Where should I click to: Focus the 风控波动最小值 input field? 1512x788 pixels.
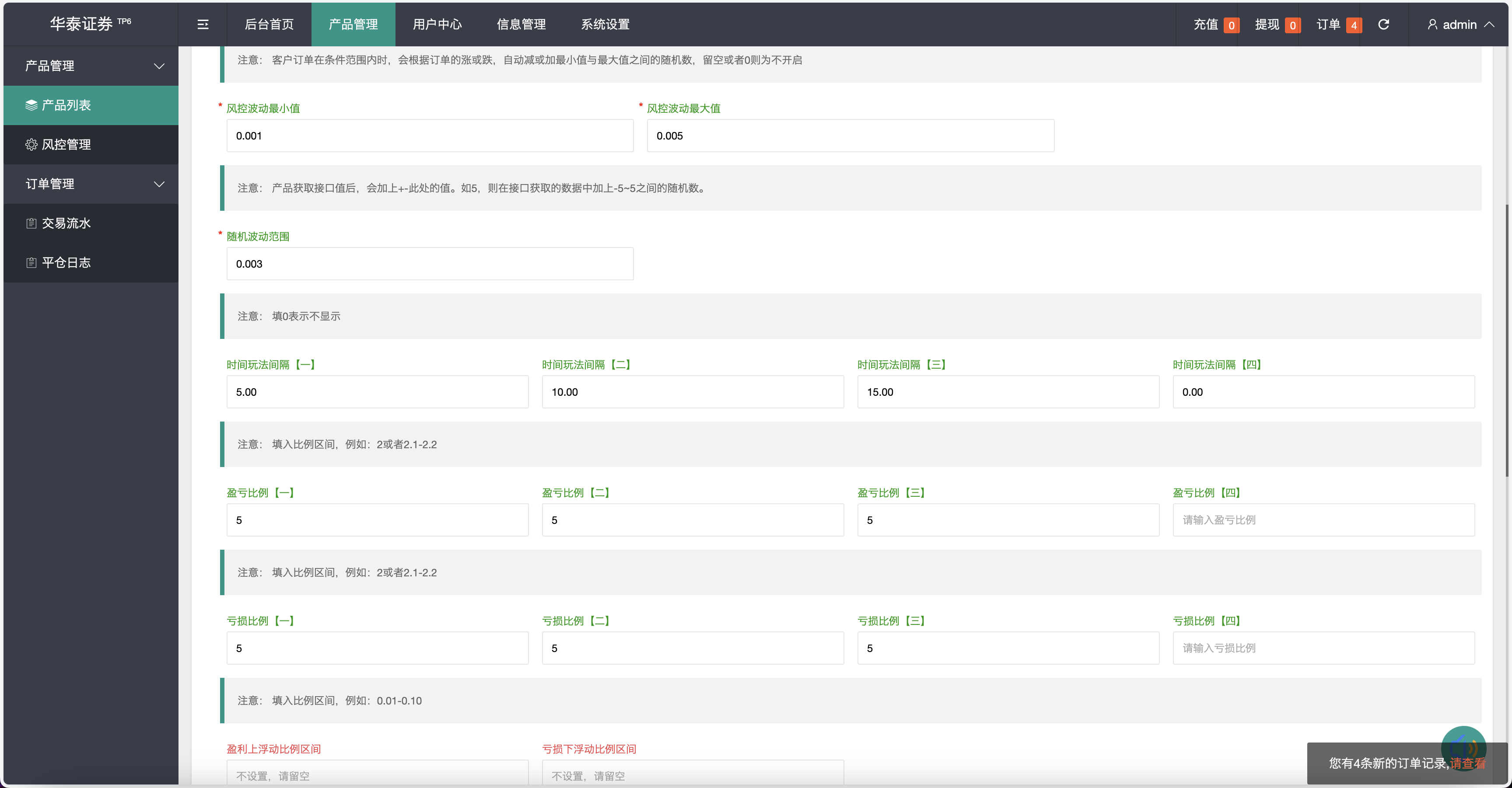click(x=430, y=136)
